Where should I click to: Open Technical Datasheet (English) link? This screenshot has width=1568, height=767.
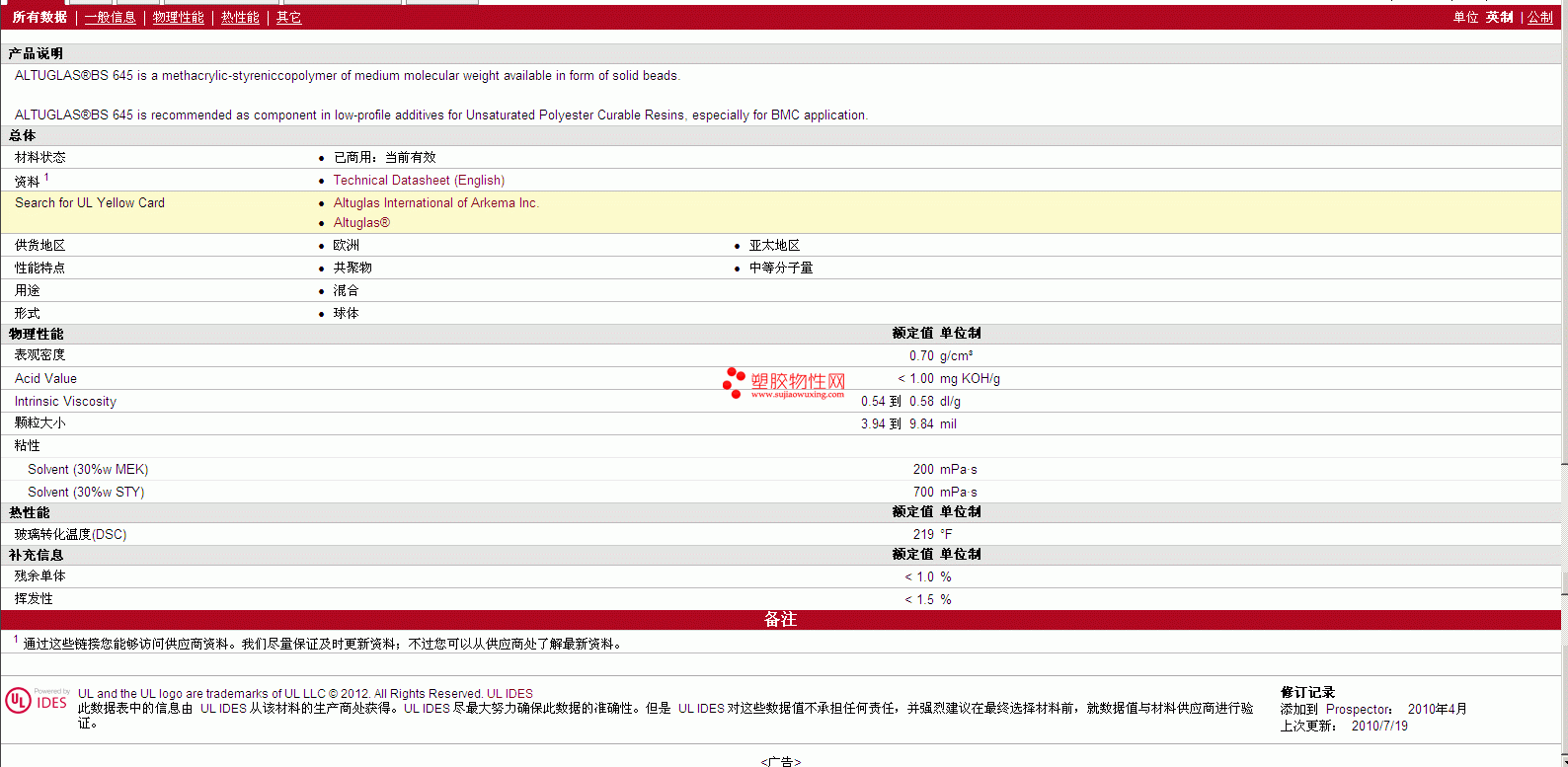pyautogui.click(x=419, y=180)
